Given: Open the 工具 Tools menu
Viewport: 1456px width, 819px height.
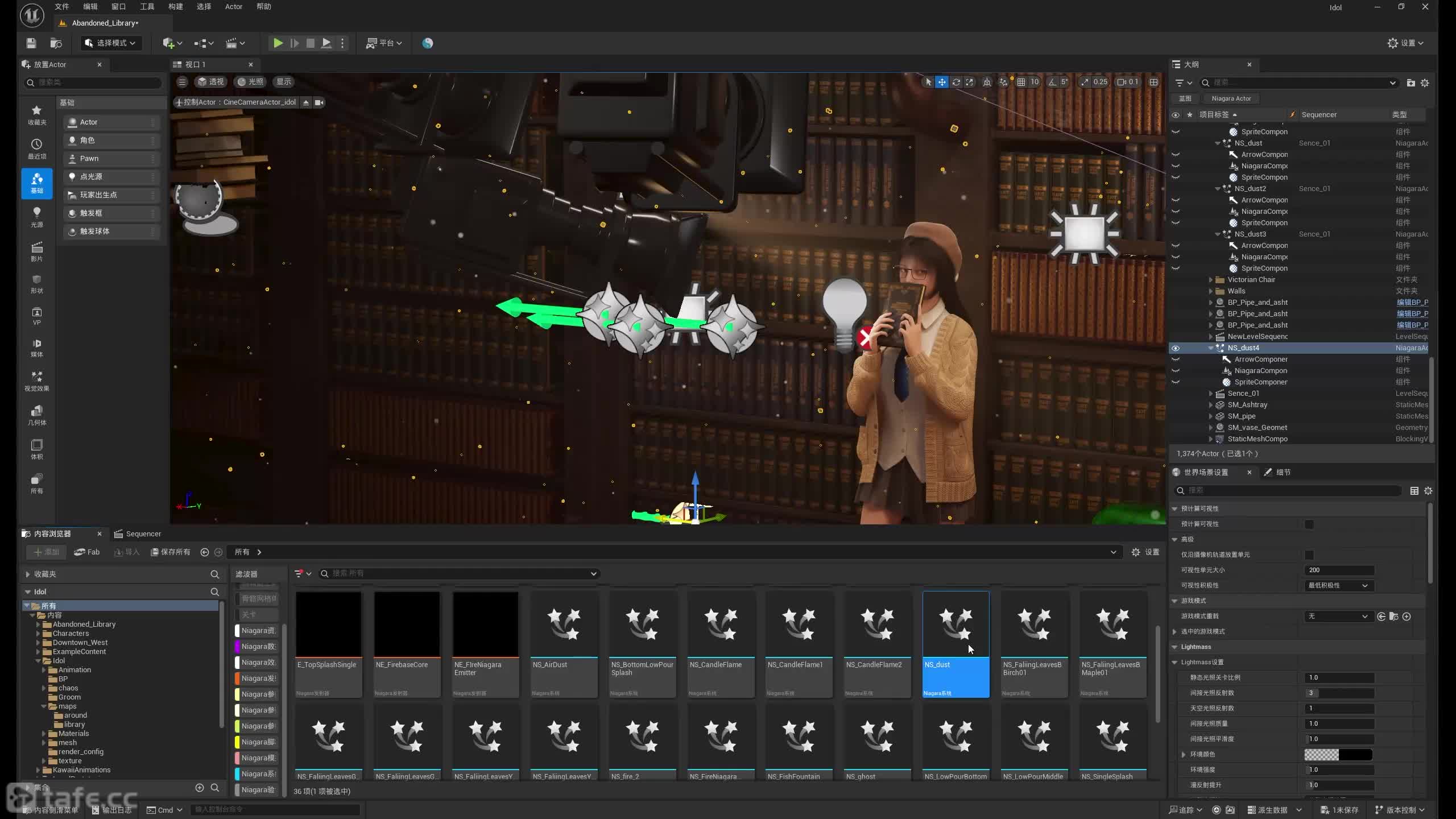Looking at the screenshot, I should (147, 7).
